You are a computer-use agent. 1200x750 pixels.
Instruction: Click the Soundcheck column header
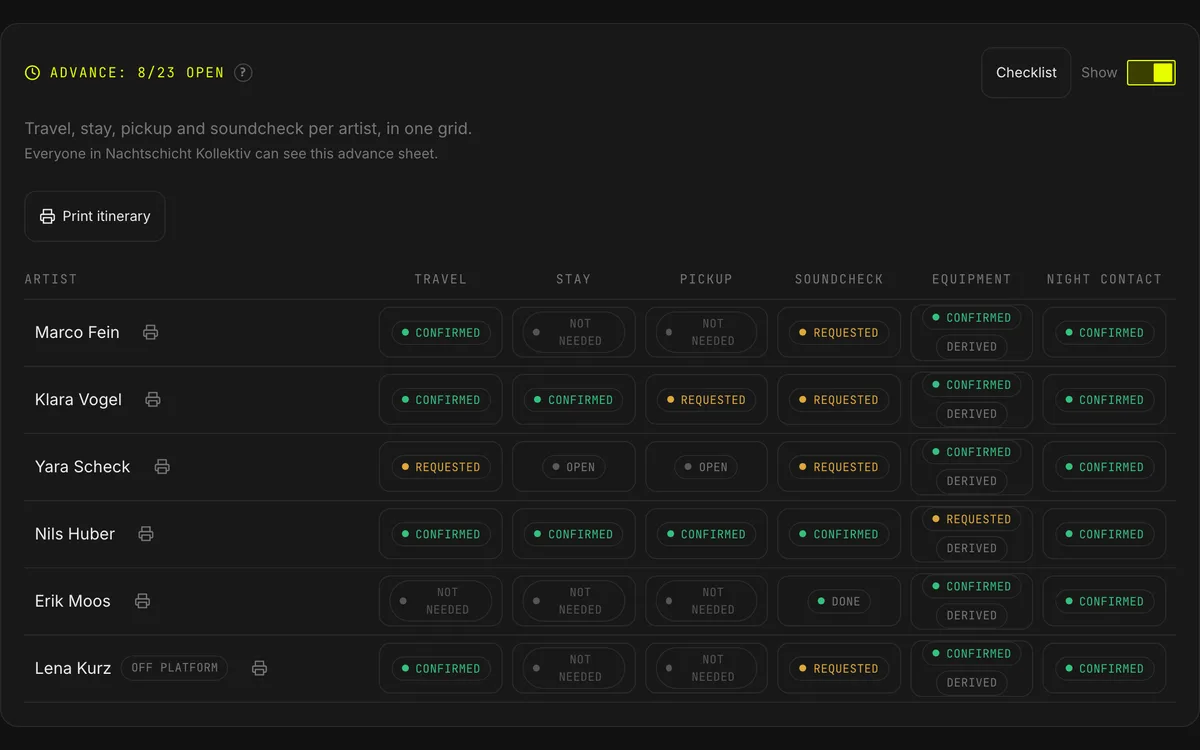(x=839, y=279)
